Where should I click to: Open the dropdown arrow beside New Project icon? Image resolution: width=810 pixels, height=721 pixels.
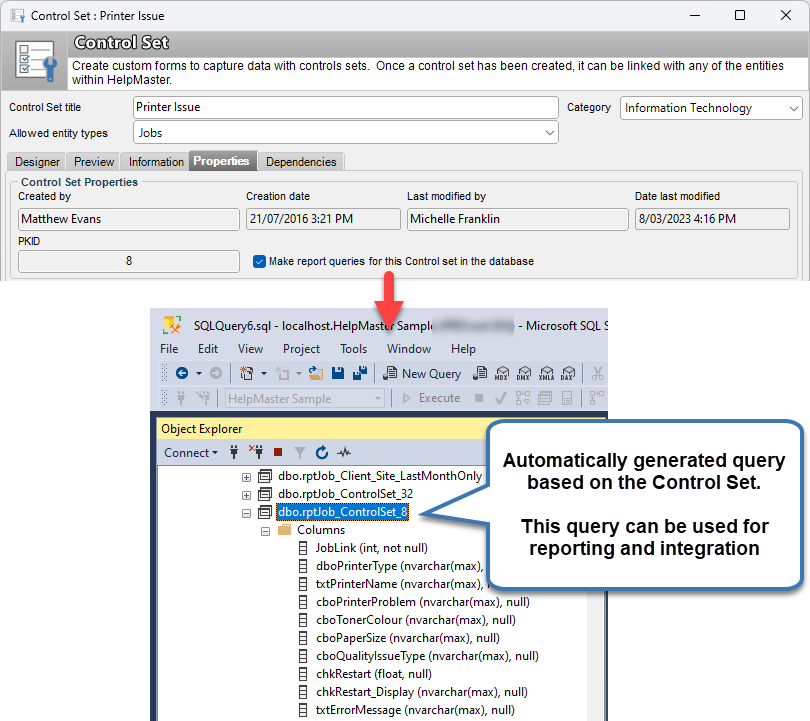pyautogui.click(x=263, y=373)
